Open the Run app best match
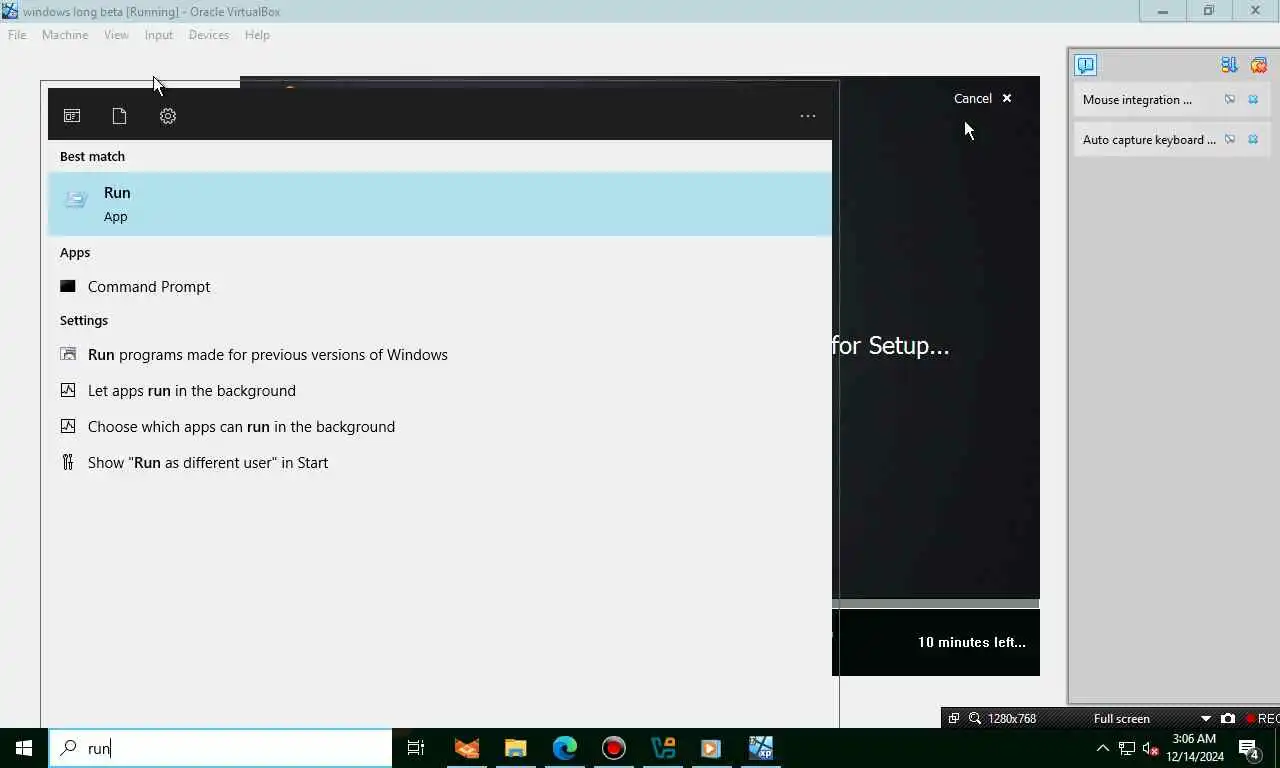This screenshot has width=1280, height=768. pos(440,204)
